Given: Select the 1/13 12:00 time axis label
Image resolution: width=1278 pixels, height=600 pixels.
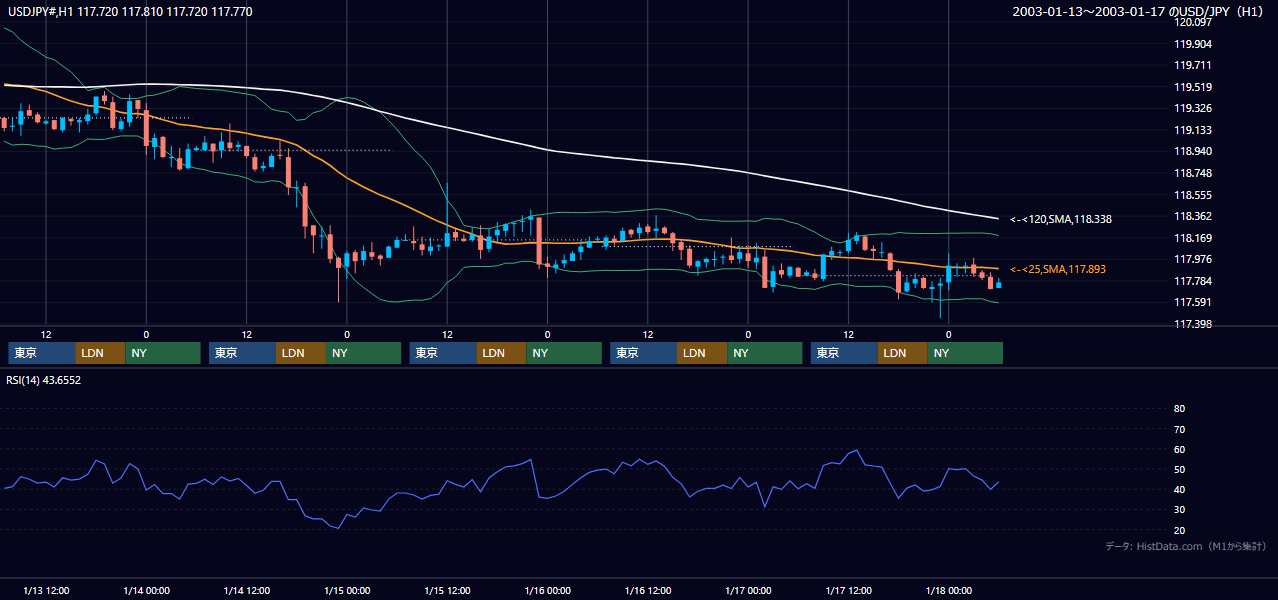Looking at the screenshot, I should click(x=46, y=590).
